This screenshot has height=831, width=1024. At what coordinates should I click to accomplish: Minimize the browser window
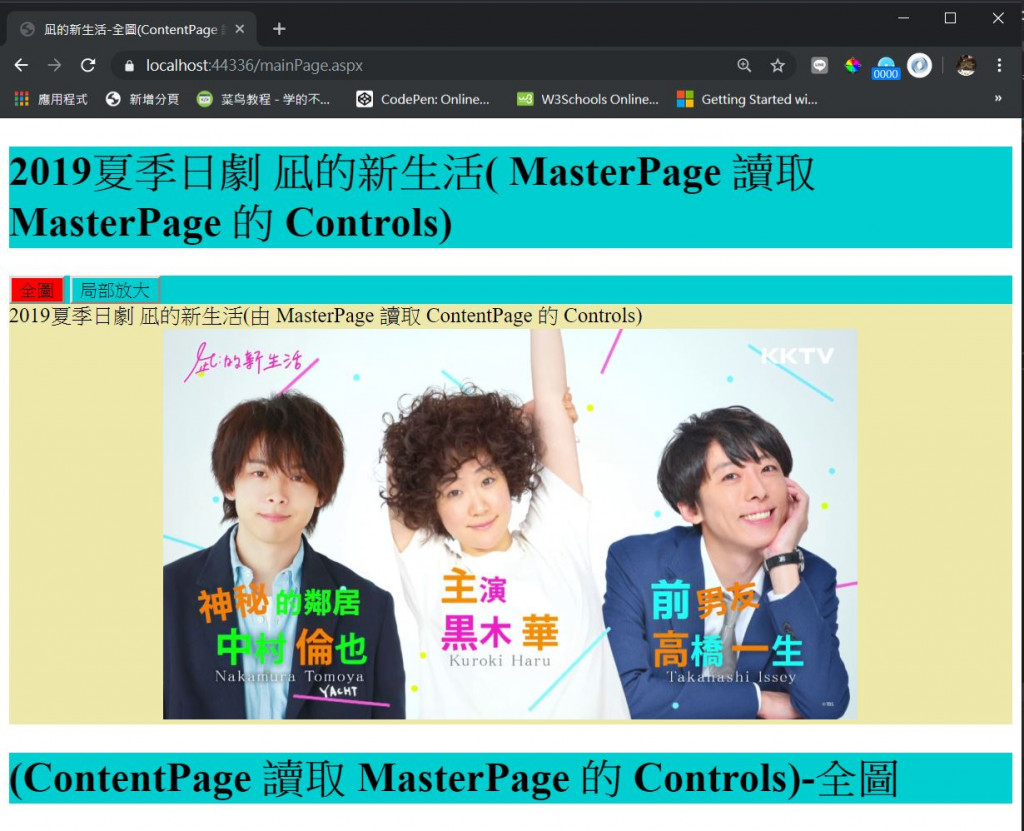tap(903, 18)
